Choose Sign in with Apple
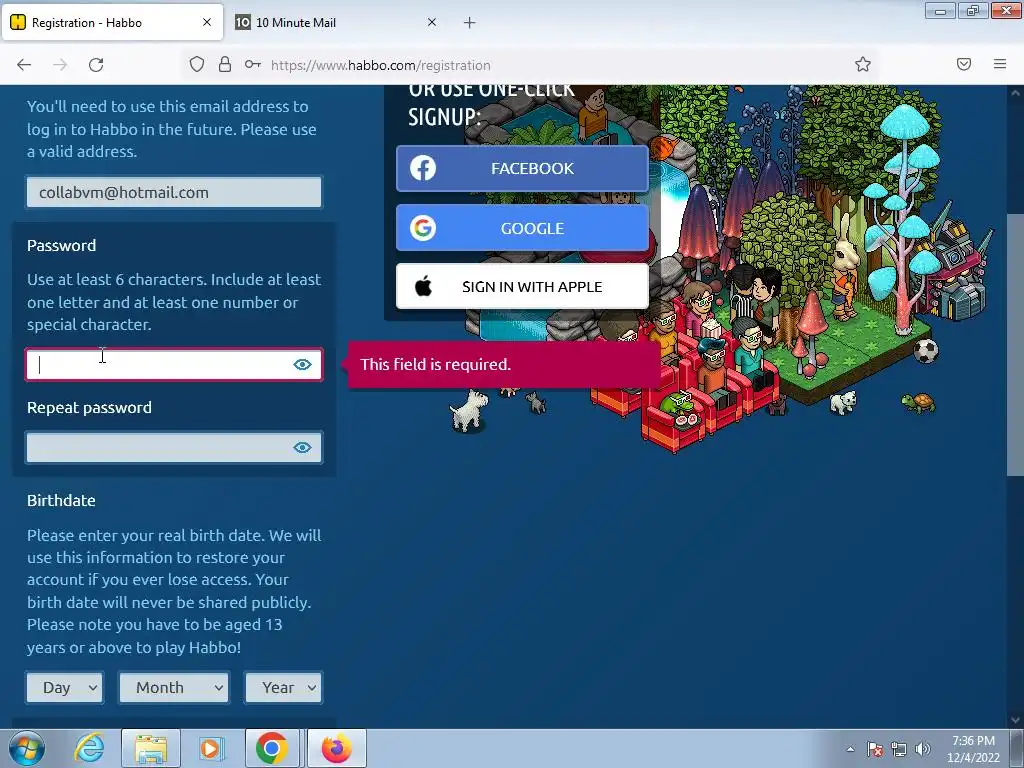Image resolution: width=1024 pixels, height=768 pixels. point(522,287)
